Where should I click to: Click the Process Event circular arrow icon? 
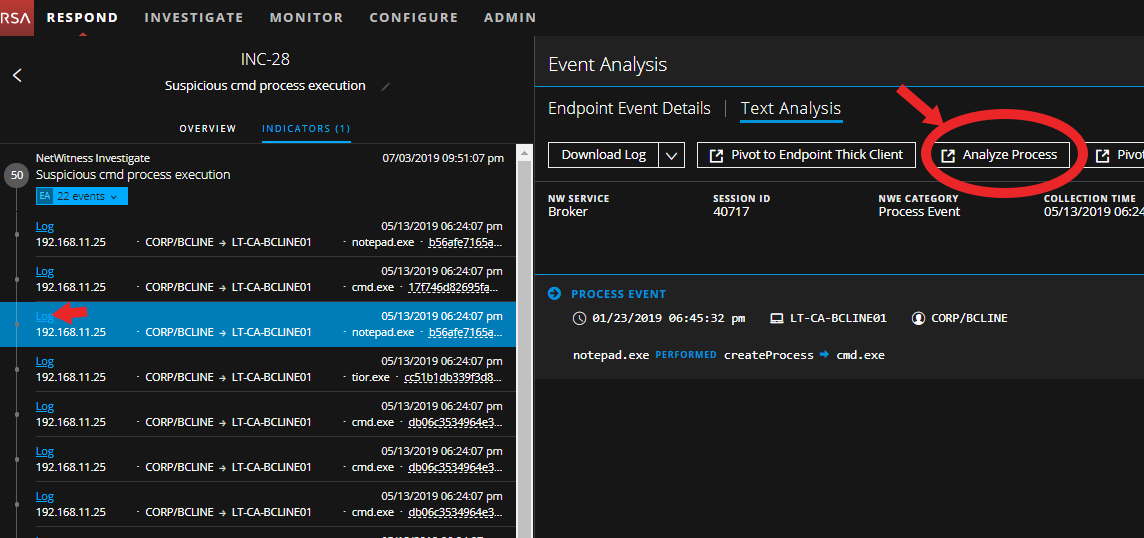click(x=555, y=294)
